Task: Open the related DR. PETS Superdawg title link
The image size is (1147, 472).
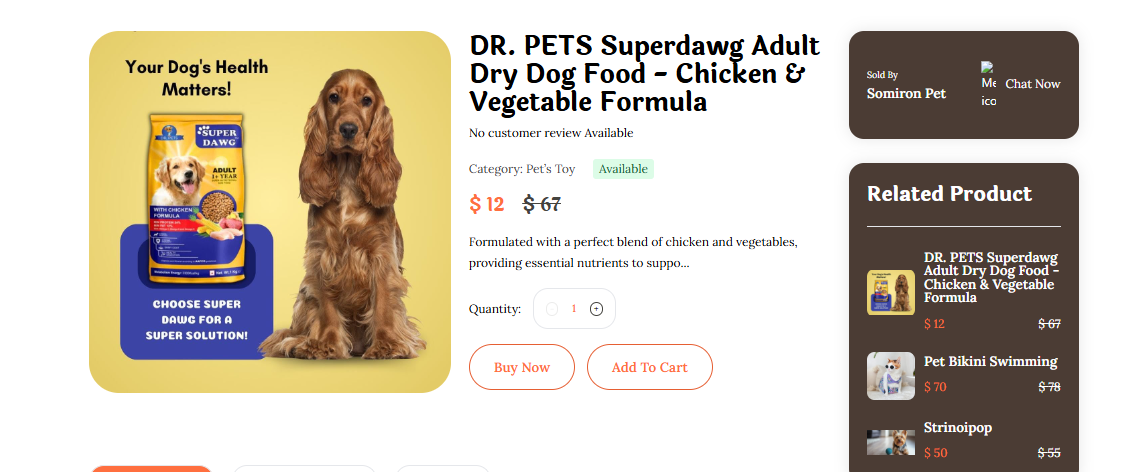Action: [991, 277]
